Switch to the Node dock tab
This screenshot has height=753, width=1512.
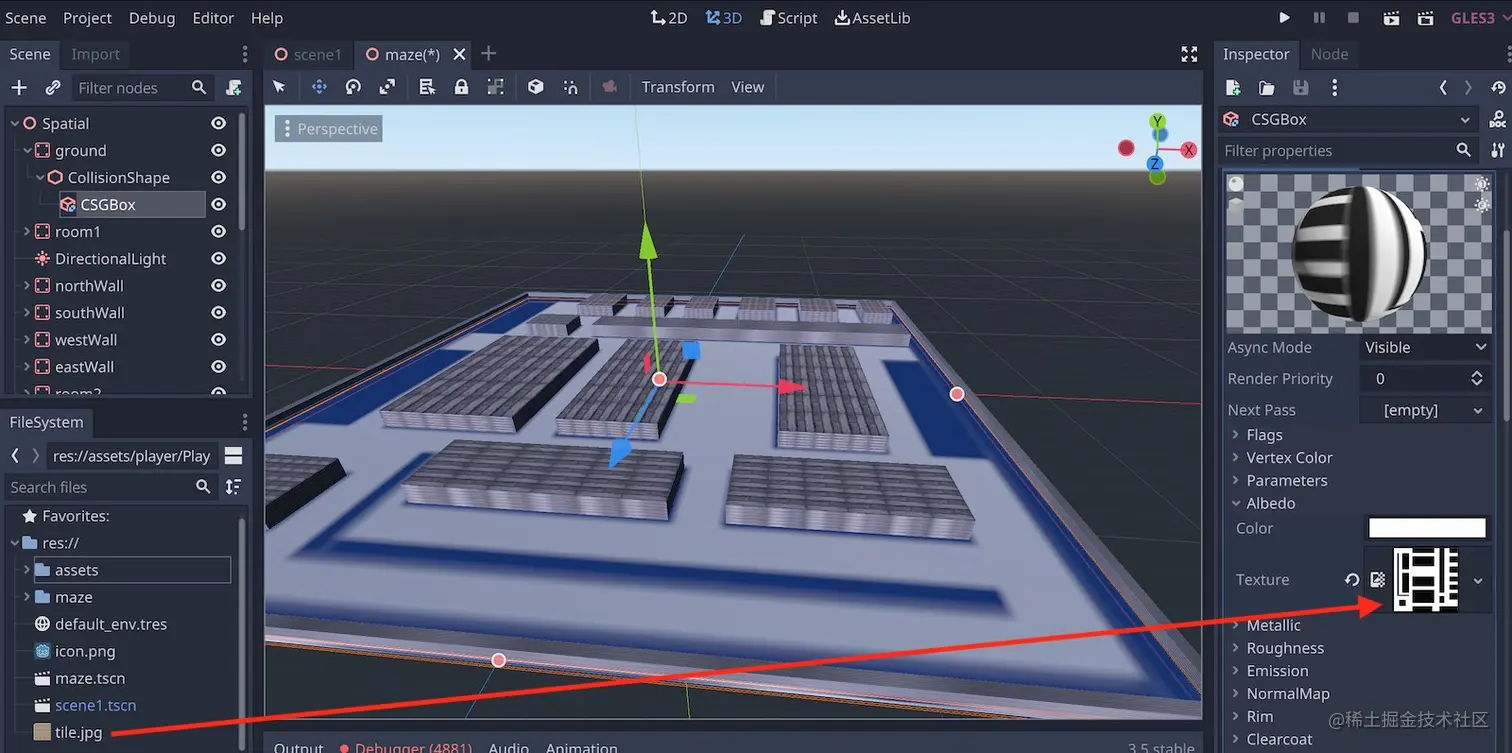tap(1329, 54)
